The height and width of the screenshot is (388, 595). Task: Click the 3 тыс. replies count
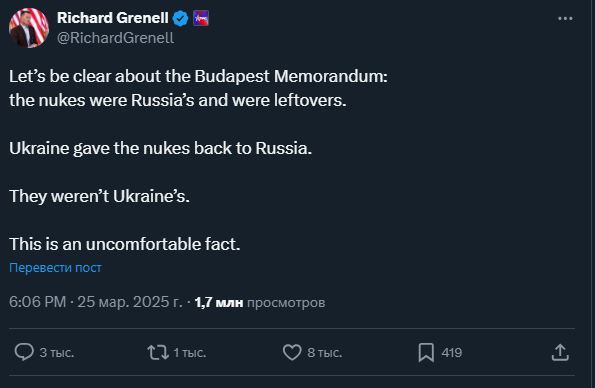point(57,353)
